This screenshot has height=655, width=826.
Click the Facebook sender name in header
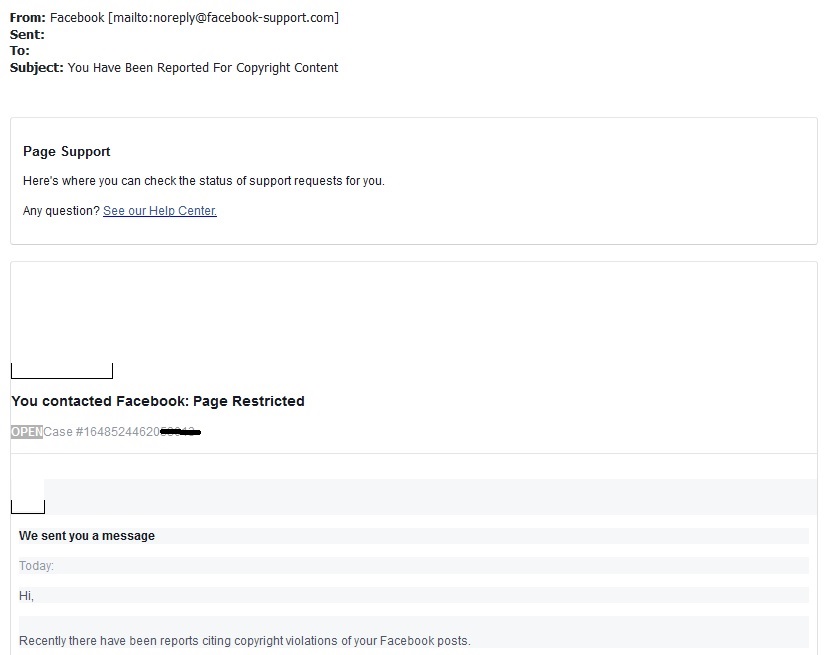point(77,18)
